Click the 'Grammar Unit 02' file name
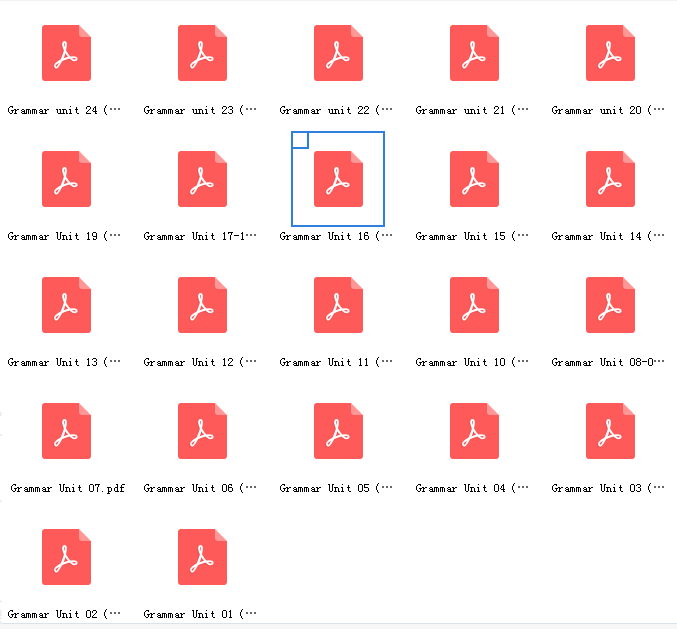This screenshot has height=629, width=677. pos(64,615)
